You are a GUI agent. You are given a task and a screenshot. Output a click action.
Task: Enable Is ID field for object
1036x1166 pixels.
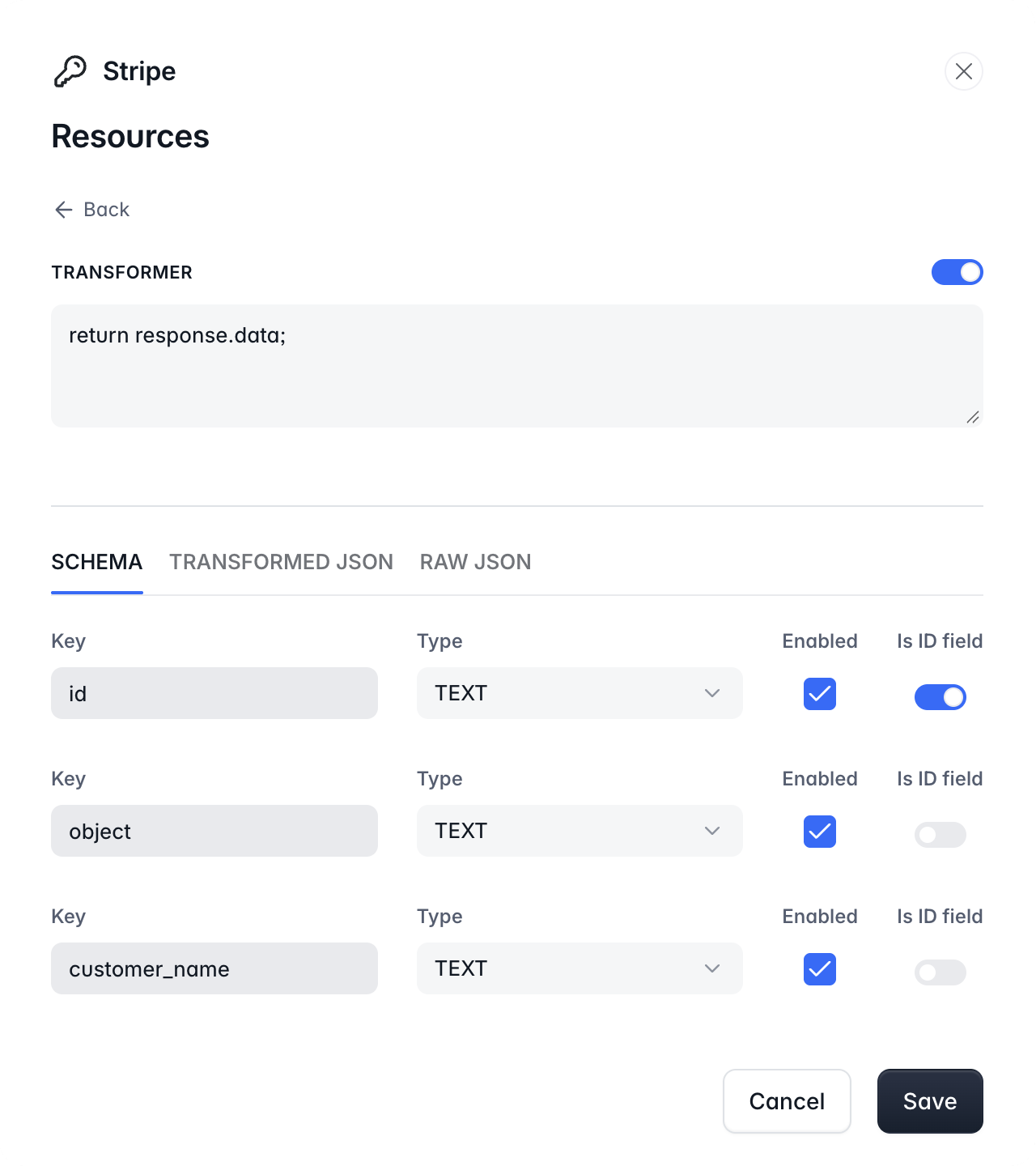[x=940, y=835]
